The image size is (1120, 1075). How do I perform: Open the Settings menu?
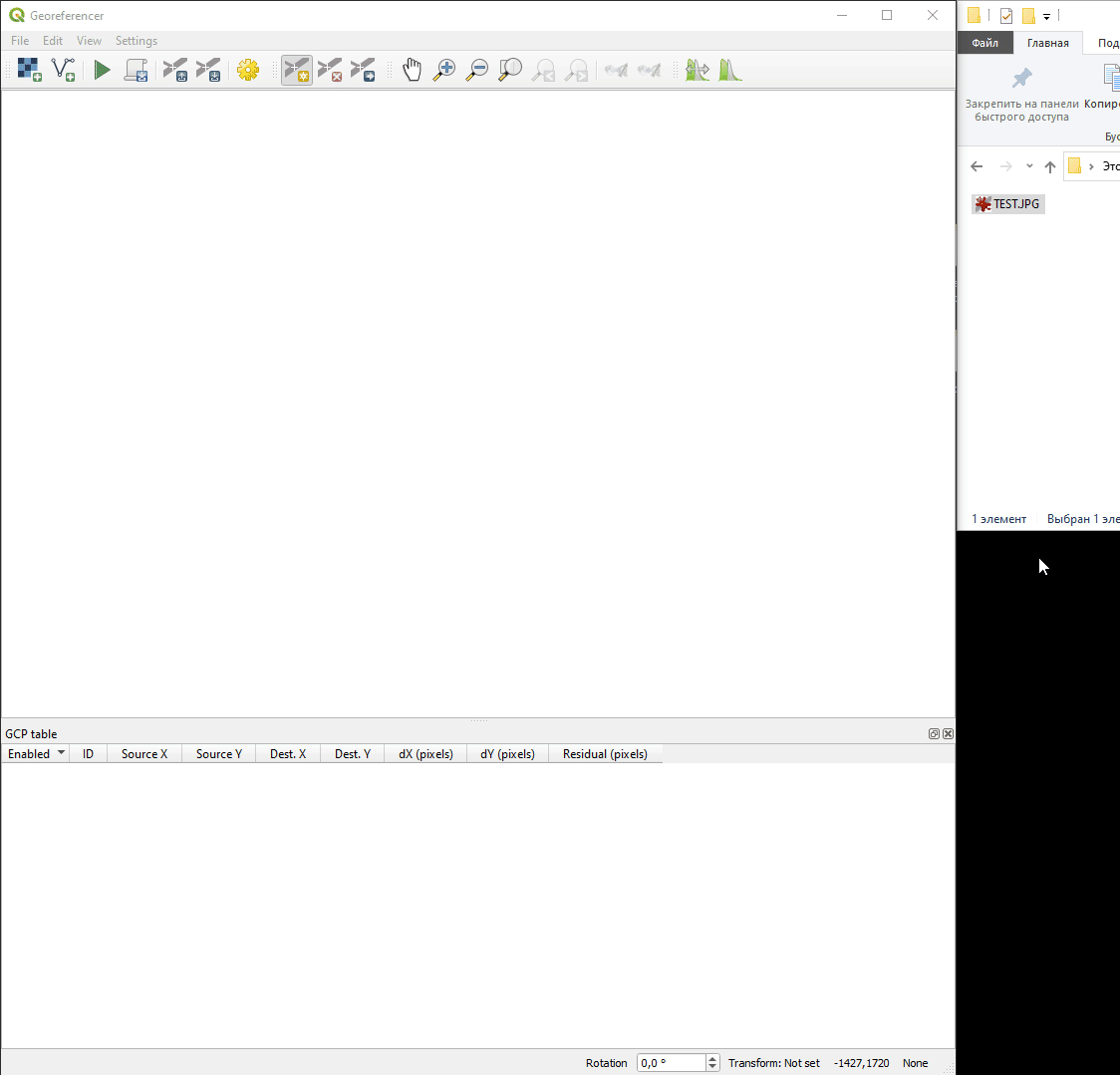point(137,40)
